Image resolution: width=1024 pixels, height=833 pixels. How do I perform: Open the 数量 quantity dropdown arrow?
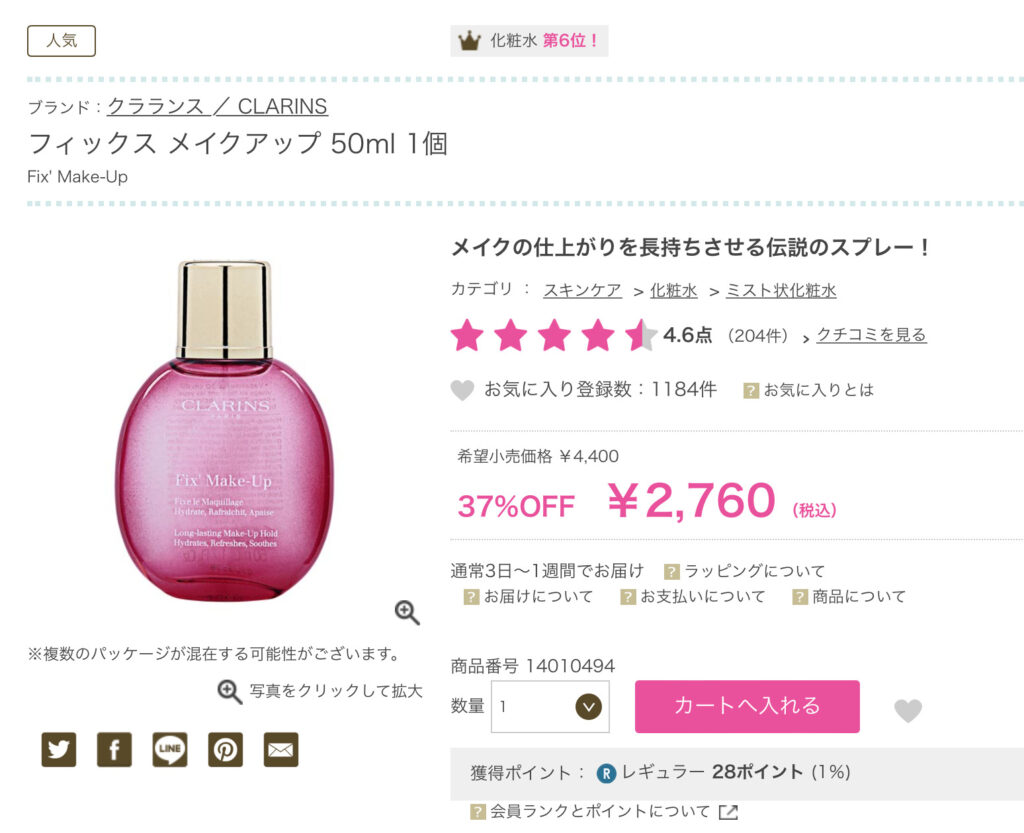588,706
